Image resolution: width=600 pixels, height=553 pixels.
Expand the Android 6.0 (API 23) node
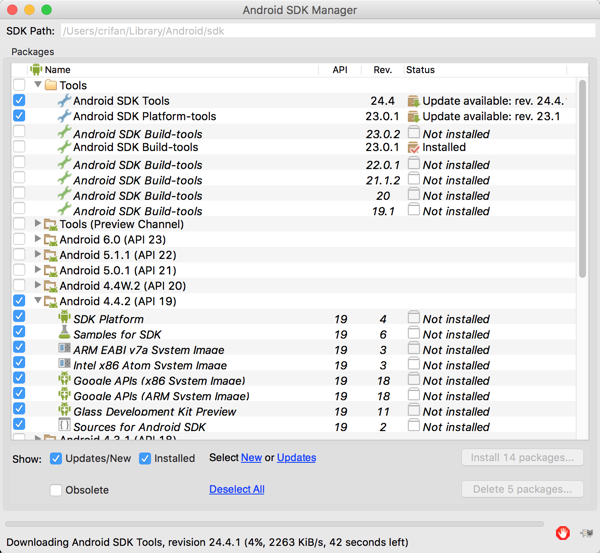(38, 240)
